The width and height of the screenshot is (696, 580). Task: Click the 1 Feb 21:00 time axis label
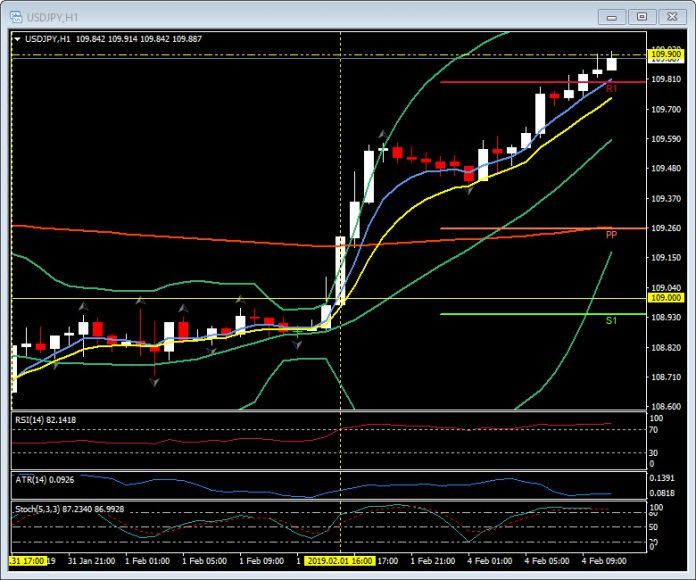[x=432, y=561]
